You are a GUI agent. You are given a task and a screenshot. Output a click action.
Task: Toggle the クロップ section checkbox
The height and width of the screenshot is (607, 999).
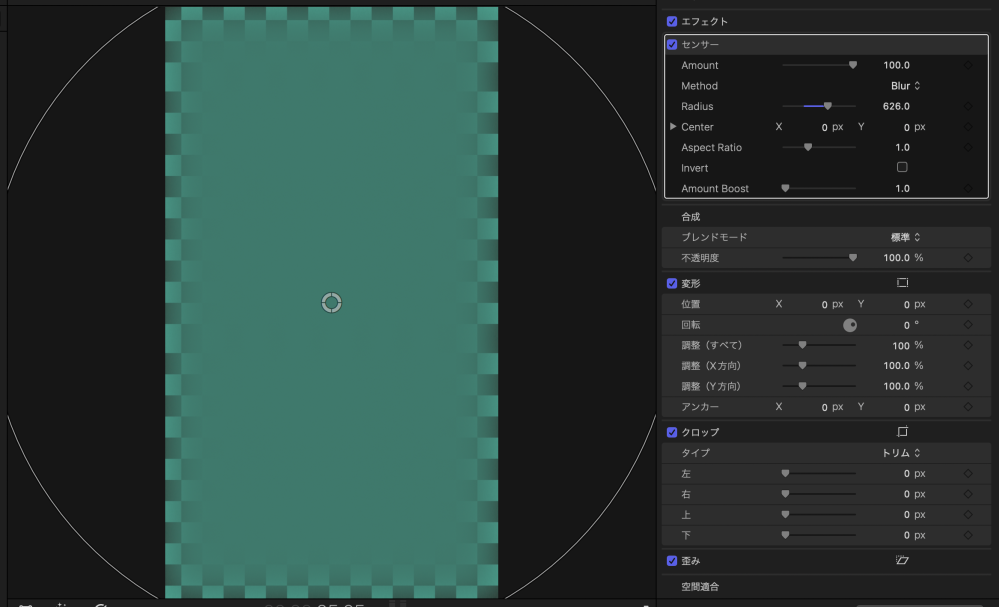pos(672,432)
